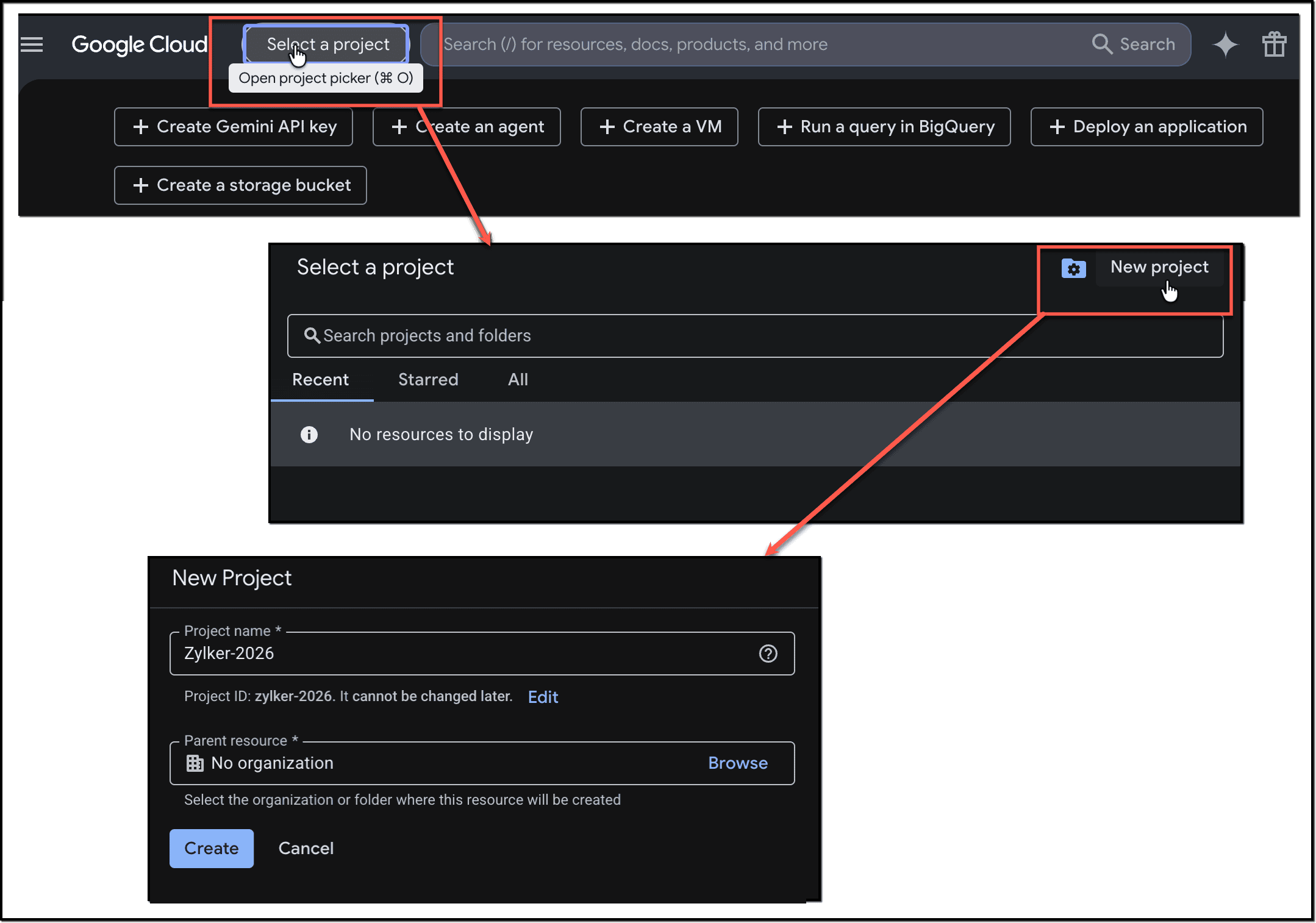Click the organization building icon
The image size is (1316, 923).
click(195, 763)
